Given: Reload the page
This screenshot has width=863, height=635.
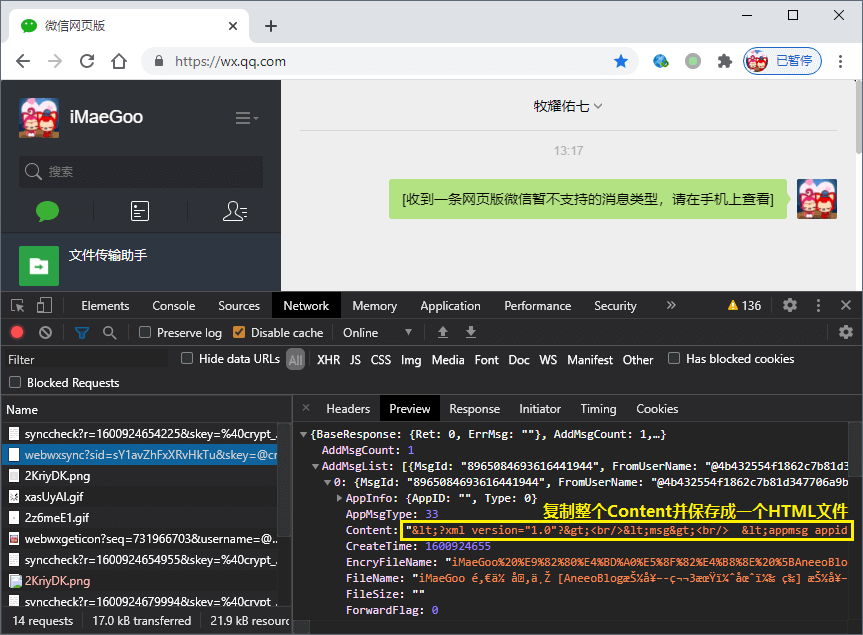Looking at the screenshot, I should pyautogui.click(x=87, y=61).
